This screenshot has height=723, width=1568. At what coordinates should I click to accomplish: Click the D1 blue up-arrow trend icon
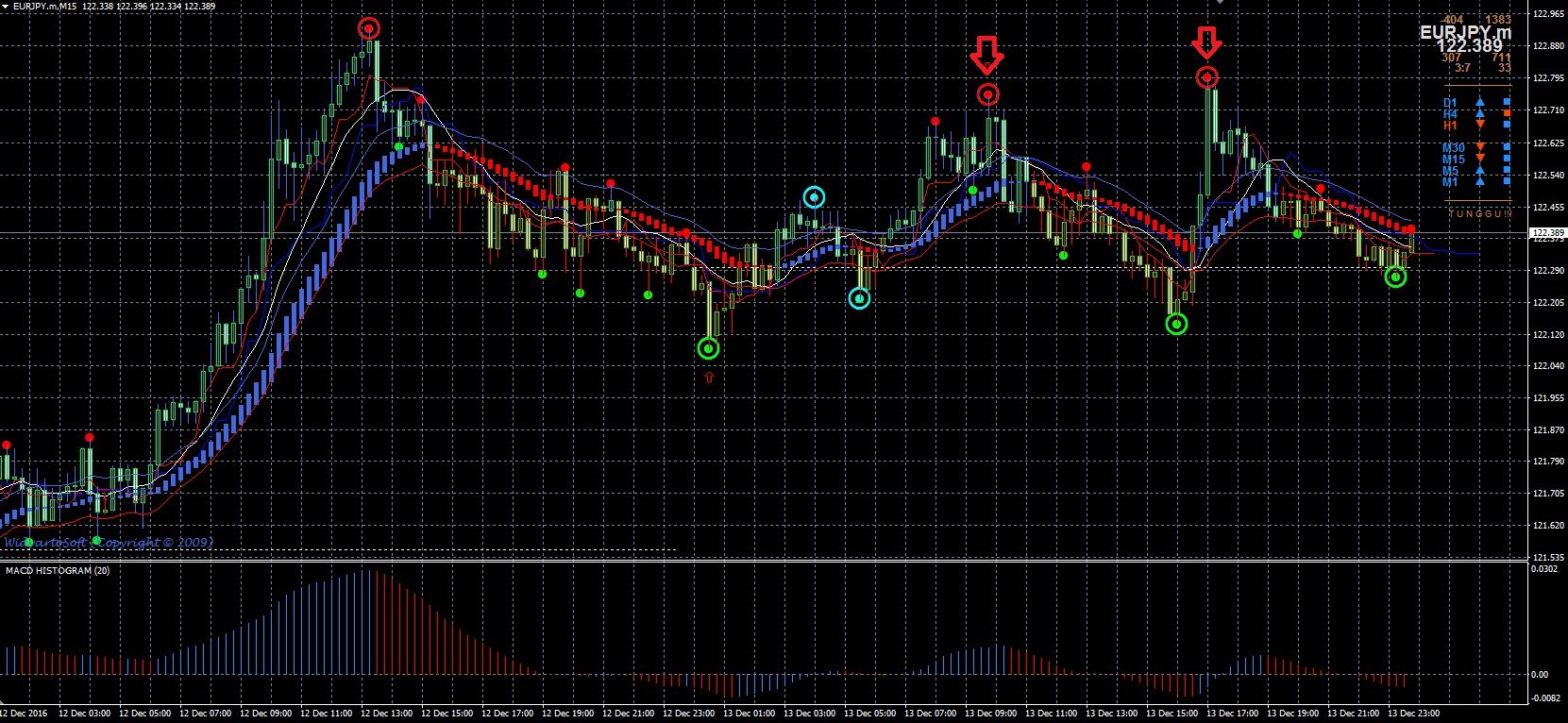pyautogui.click(x=1480, y=102)
